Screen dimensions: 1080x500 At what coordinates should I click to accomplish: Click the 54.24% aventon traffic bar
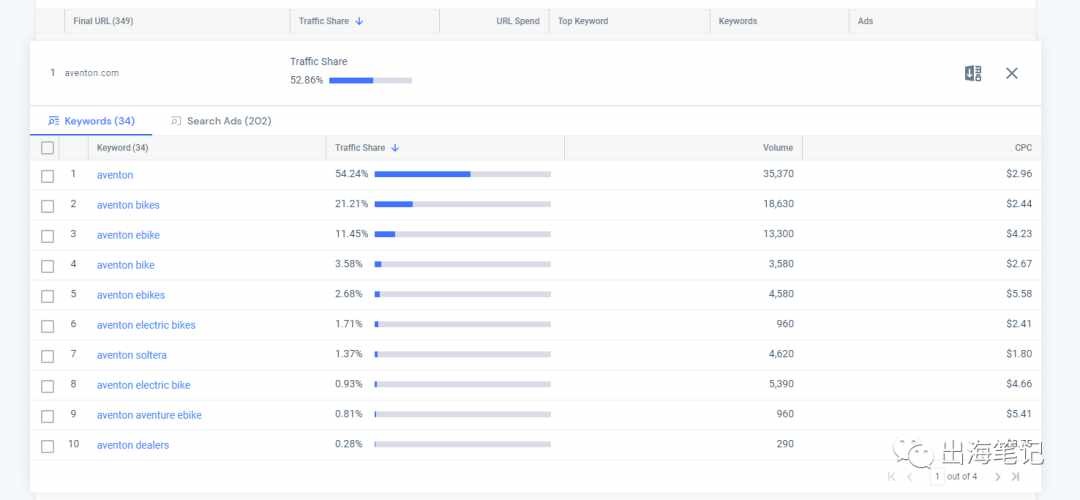click(462, 174)
